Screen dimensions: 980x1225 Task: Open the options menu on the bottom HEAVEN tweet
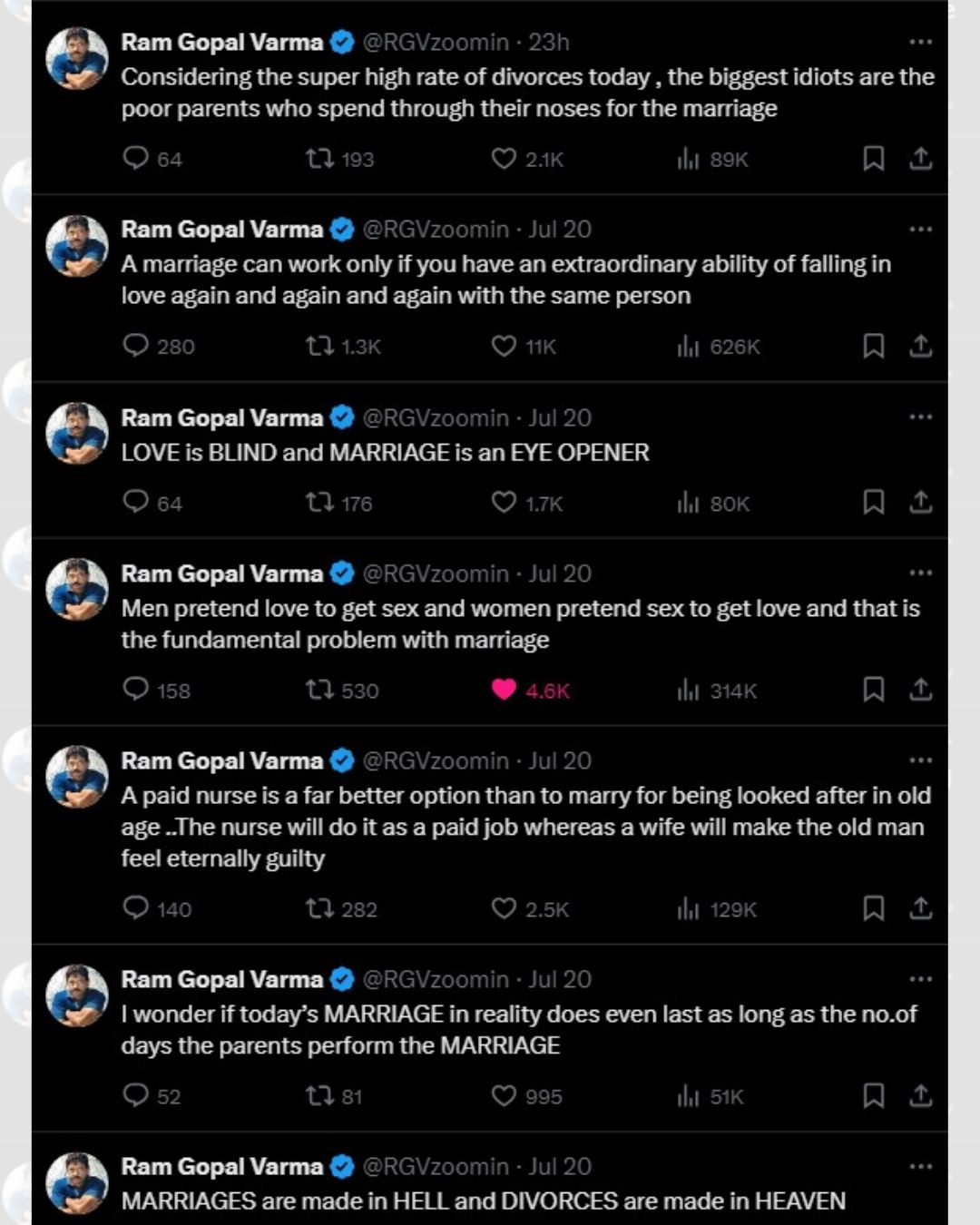[x=922, y=1166]
